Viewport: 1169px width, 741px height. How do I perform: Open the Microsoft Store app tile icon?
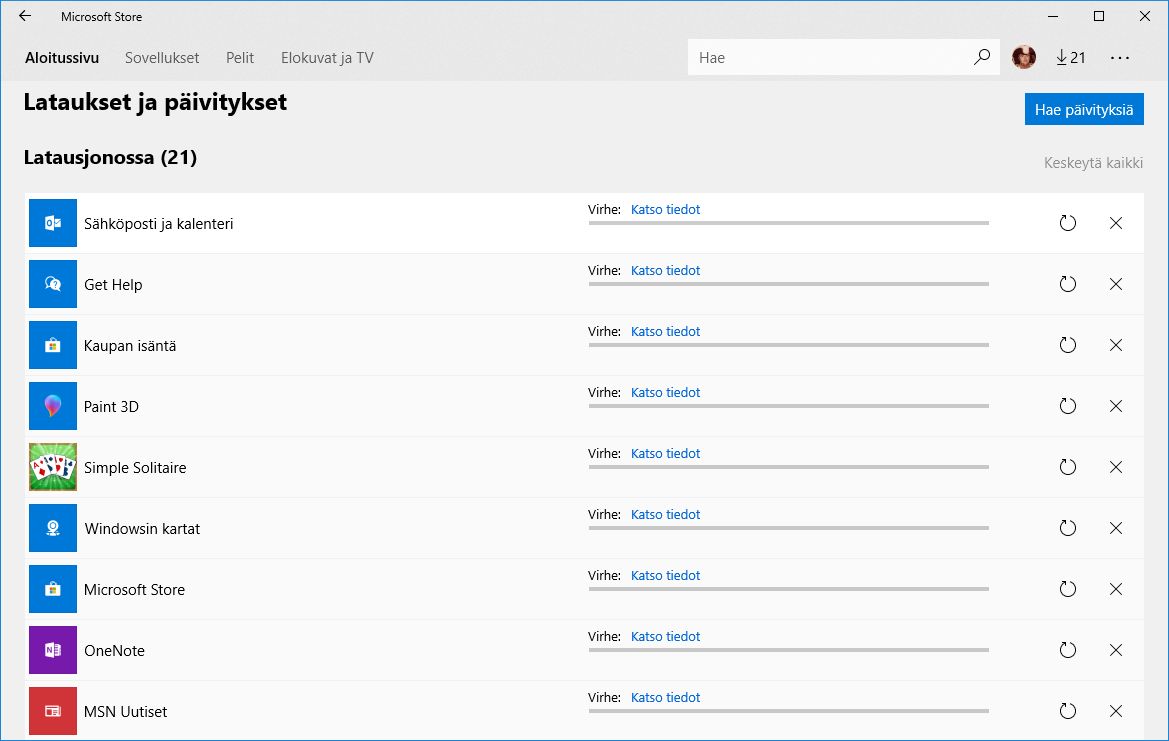[x=53, y=589]
